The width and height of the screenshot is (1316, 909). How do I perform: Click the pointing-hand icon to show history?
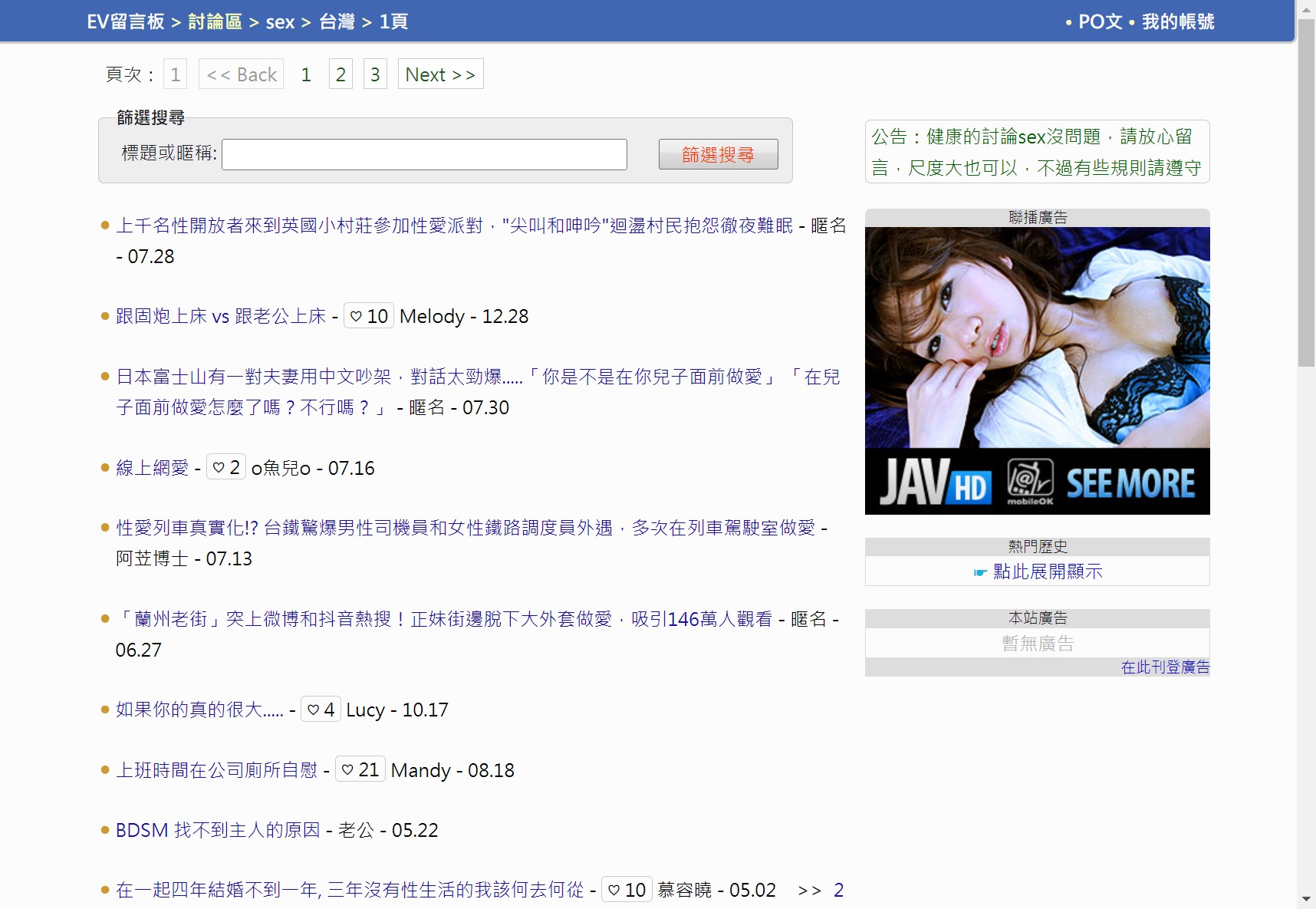pos(979,571)
